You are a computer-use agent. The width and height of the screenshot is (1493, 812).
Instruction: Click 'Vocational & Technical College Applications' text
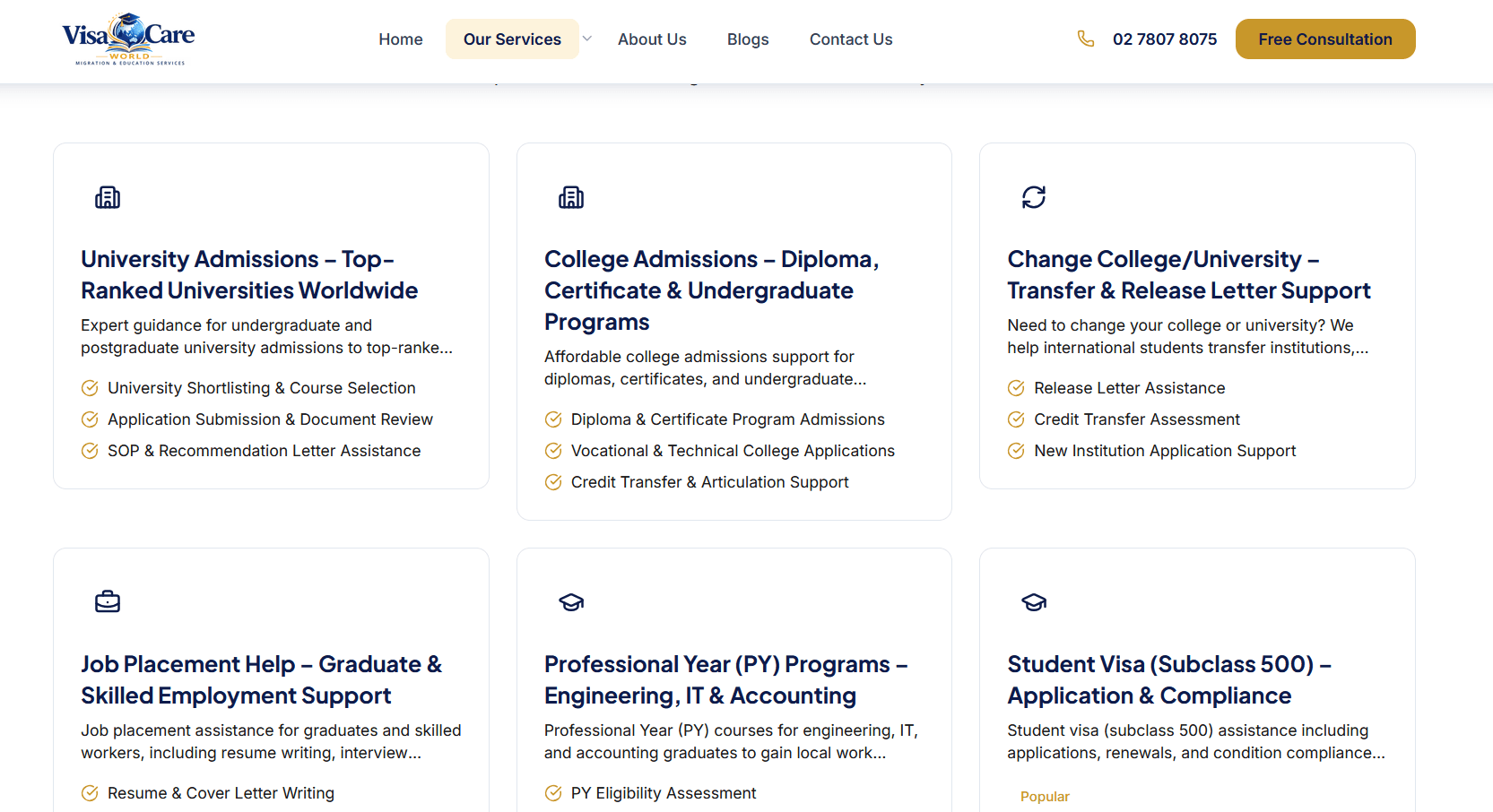tap(733, 451)
